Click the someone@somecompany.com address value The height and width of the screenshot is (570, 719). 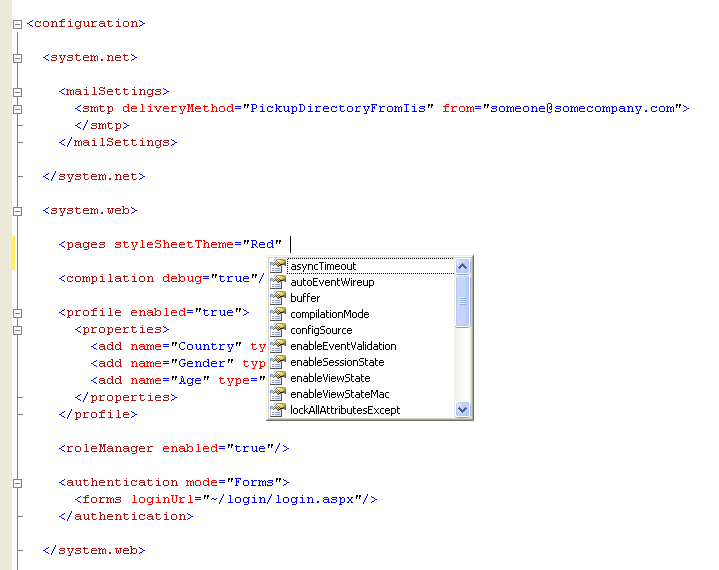(582, 108)
